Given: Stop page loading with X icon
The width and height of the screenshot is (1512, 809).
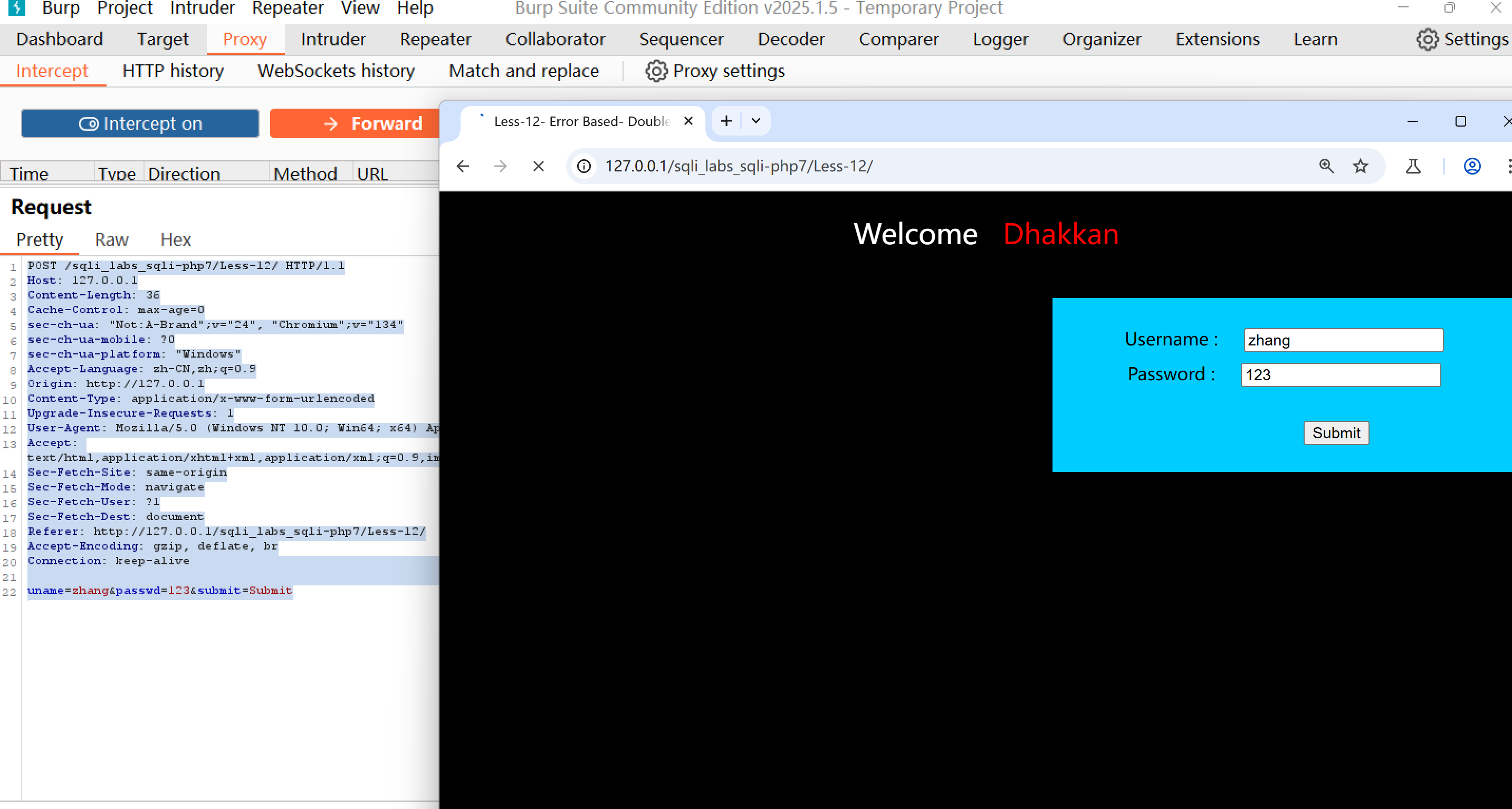Looking at the screenshot, I should click(x=538, y=167).
